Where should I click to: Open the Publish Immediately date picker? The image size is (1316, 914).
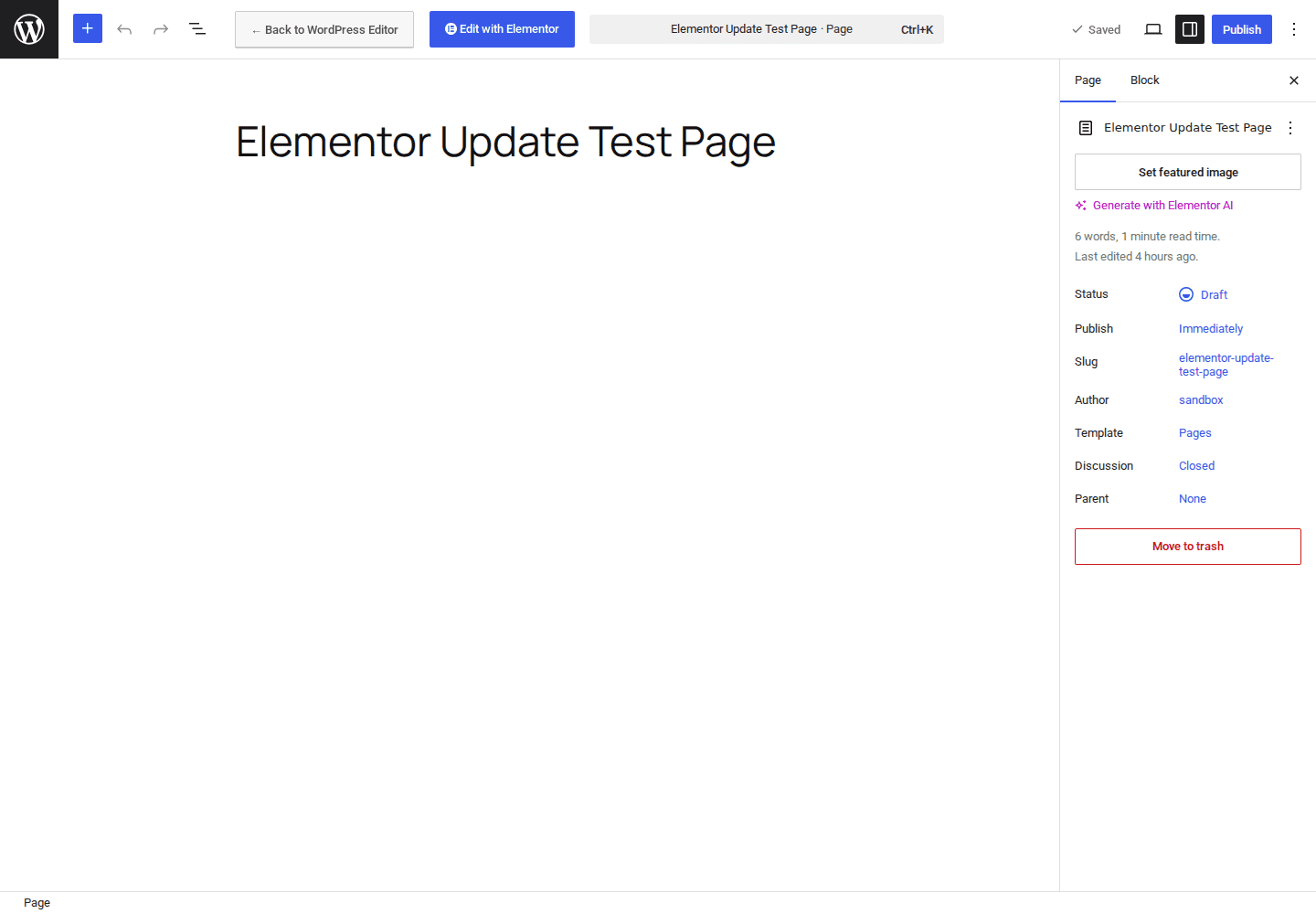[1211, 329]
